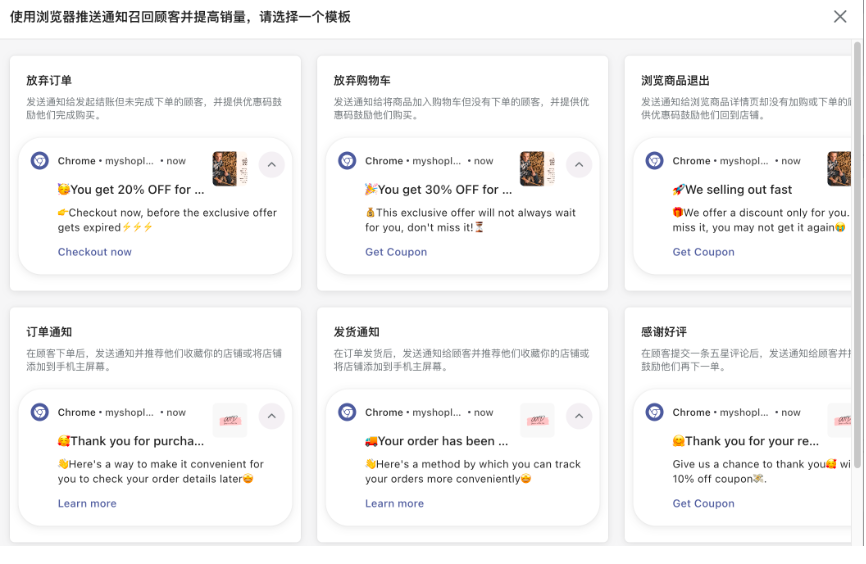Click Get Coupon in 浏览商品退出 template
866x564 pixels.
pos(703,252)
